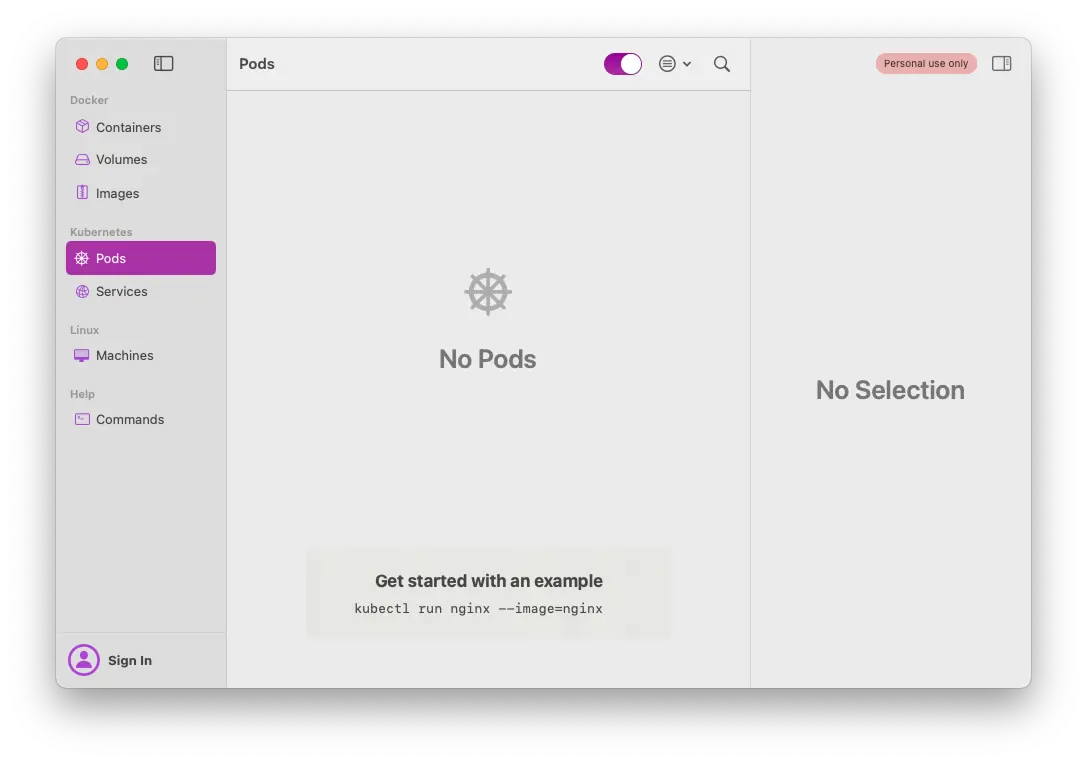Switch to Machines in the sidebar
The image size is (1087, 762).
pos(124,355)
